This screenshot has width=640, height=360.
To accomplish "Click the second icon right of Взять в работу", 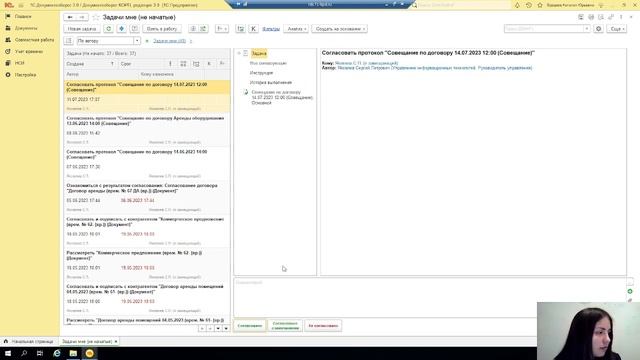I will pyautogui.click(x=203, y=29).
